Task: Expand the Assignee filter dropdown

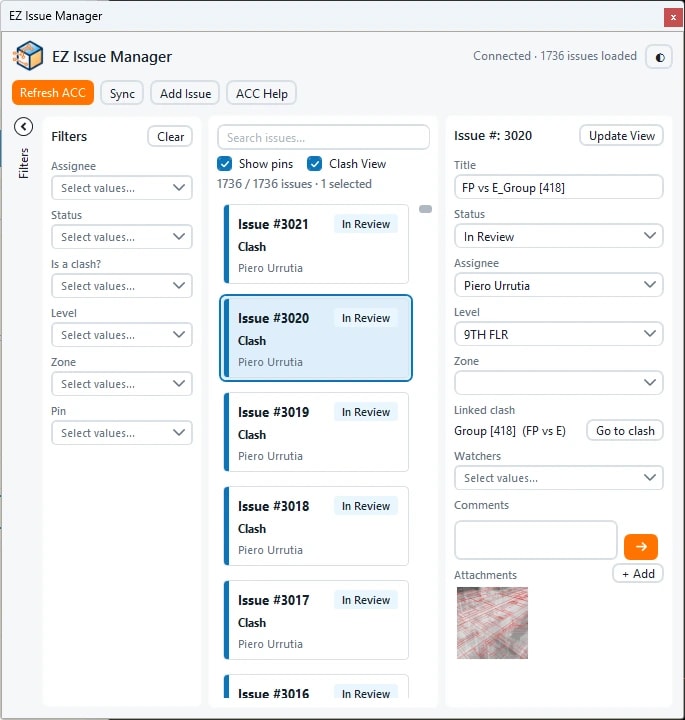Action: [x=122, y=188]
